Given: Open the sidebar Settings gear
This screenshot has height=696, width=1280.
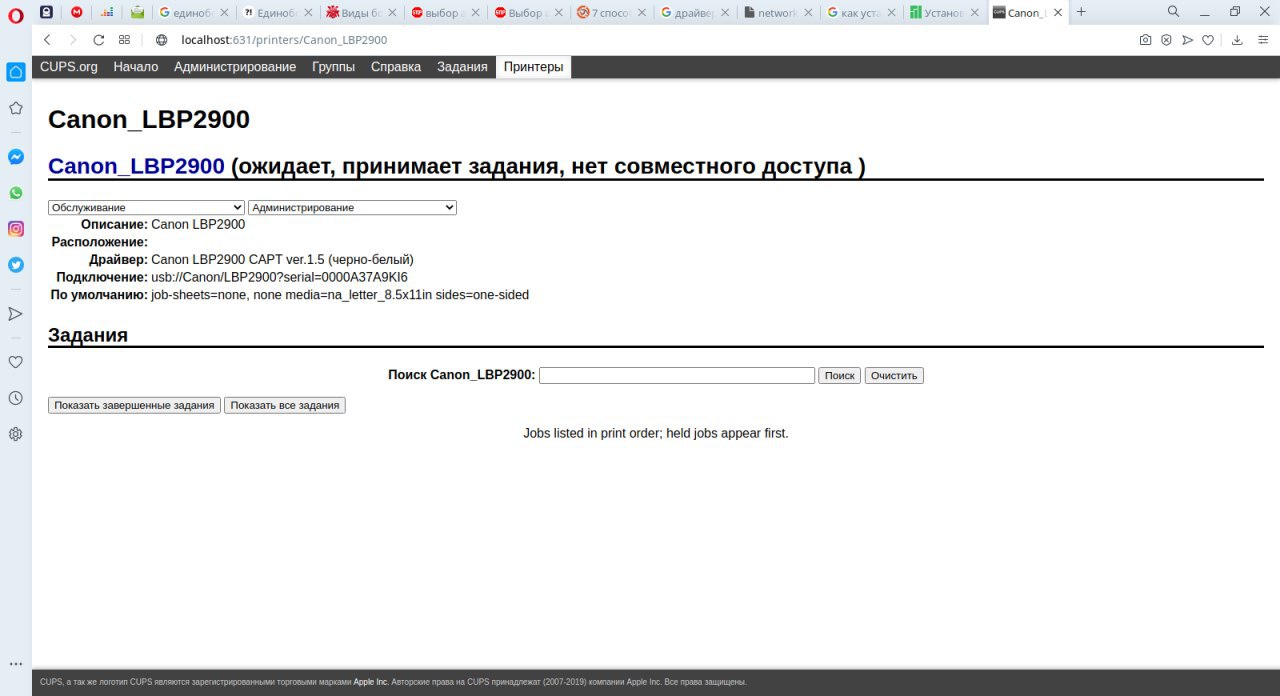Looking at the screenshot, I should coord(16,434).
